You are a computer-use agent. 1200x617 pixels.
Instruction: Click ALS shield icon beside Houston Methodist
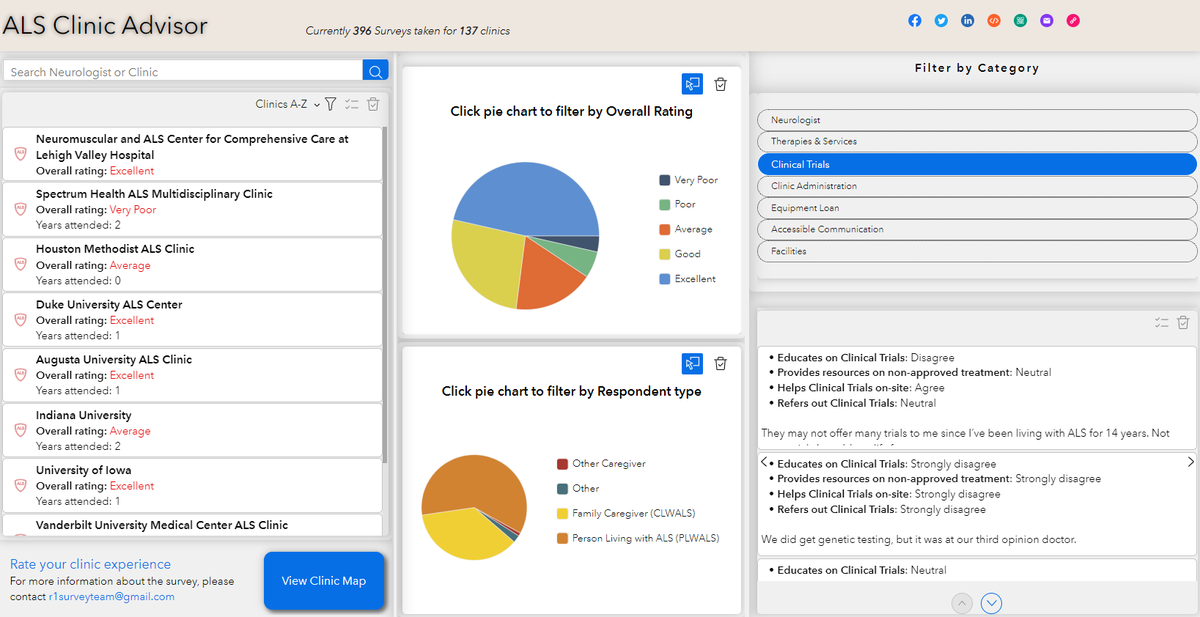[20, 265]
